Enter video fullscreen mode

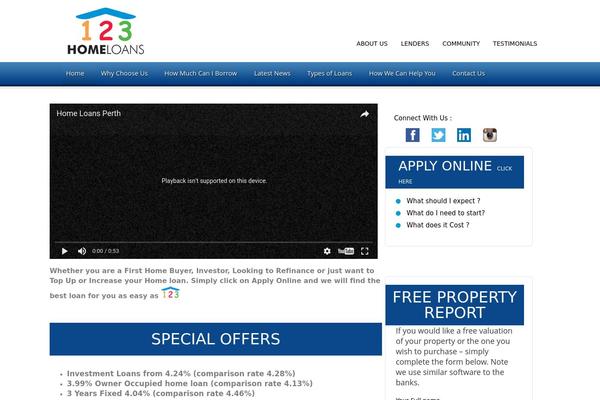pos(365,251)
